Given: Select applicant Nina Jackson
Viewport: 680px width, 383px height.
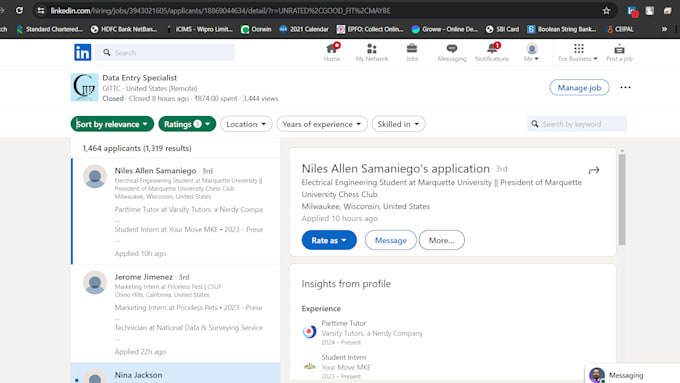Looking at the screenshot, I should (176, 373).
